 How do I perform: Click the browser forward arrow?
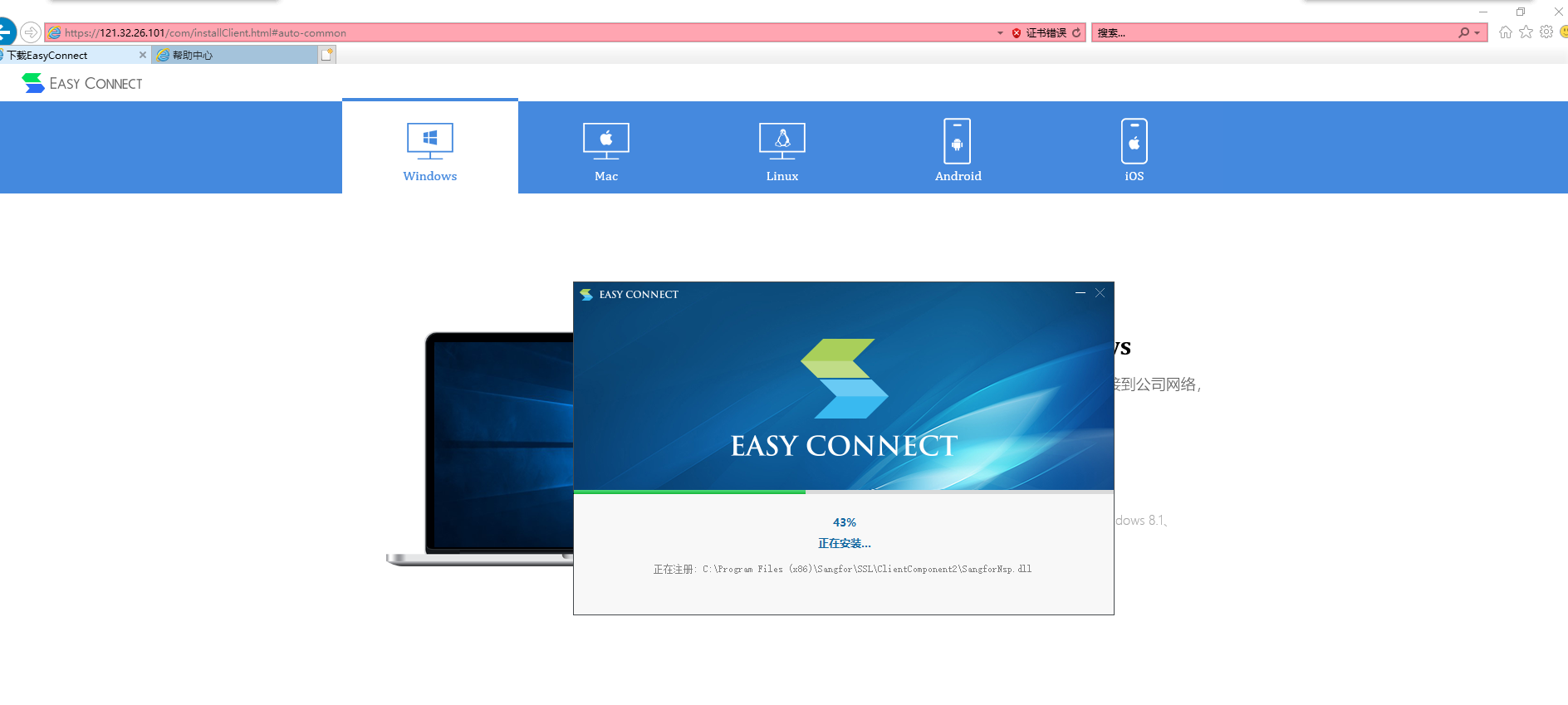[31, 32]
